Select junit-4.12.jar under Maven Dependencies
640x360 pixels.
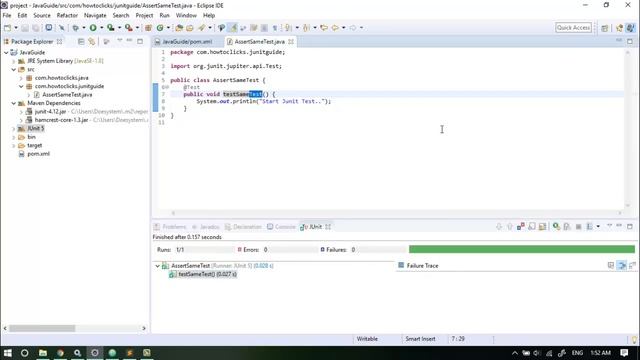click(x=50, y=111)
